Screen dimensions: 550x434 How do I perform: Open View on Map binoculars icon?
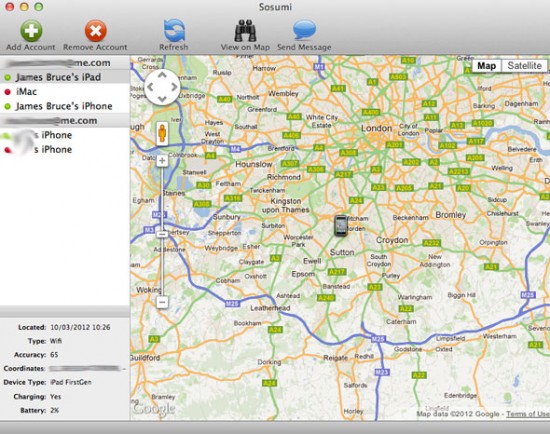point(245,31)
